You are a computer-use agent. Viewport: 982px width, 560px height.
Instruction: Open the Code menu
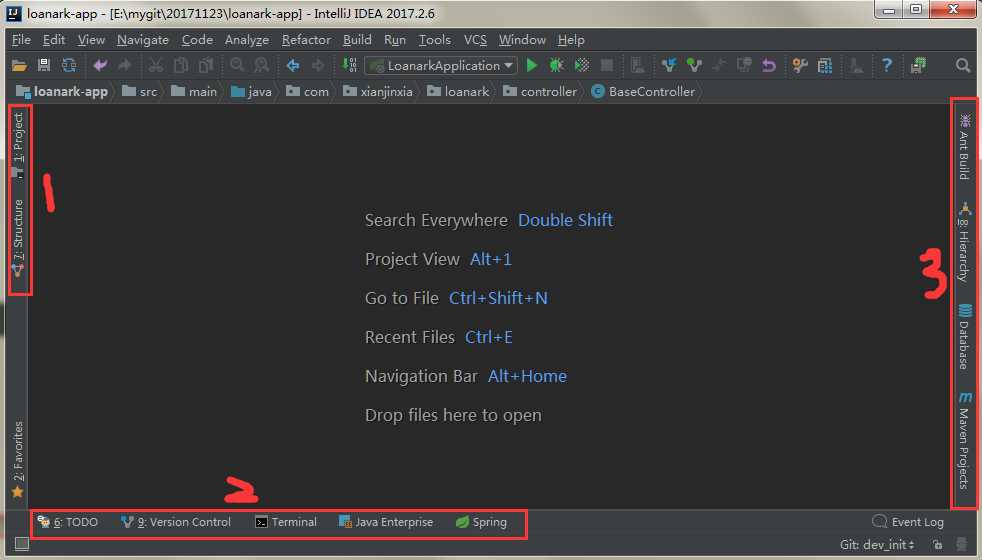point(197,39)
